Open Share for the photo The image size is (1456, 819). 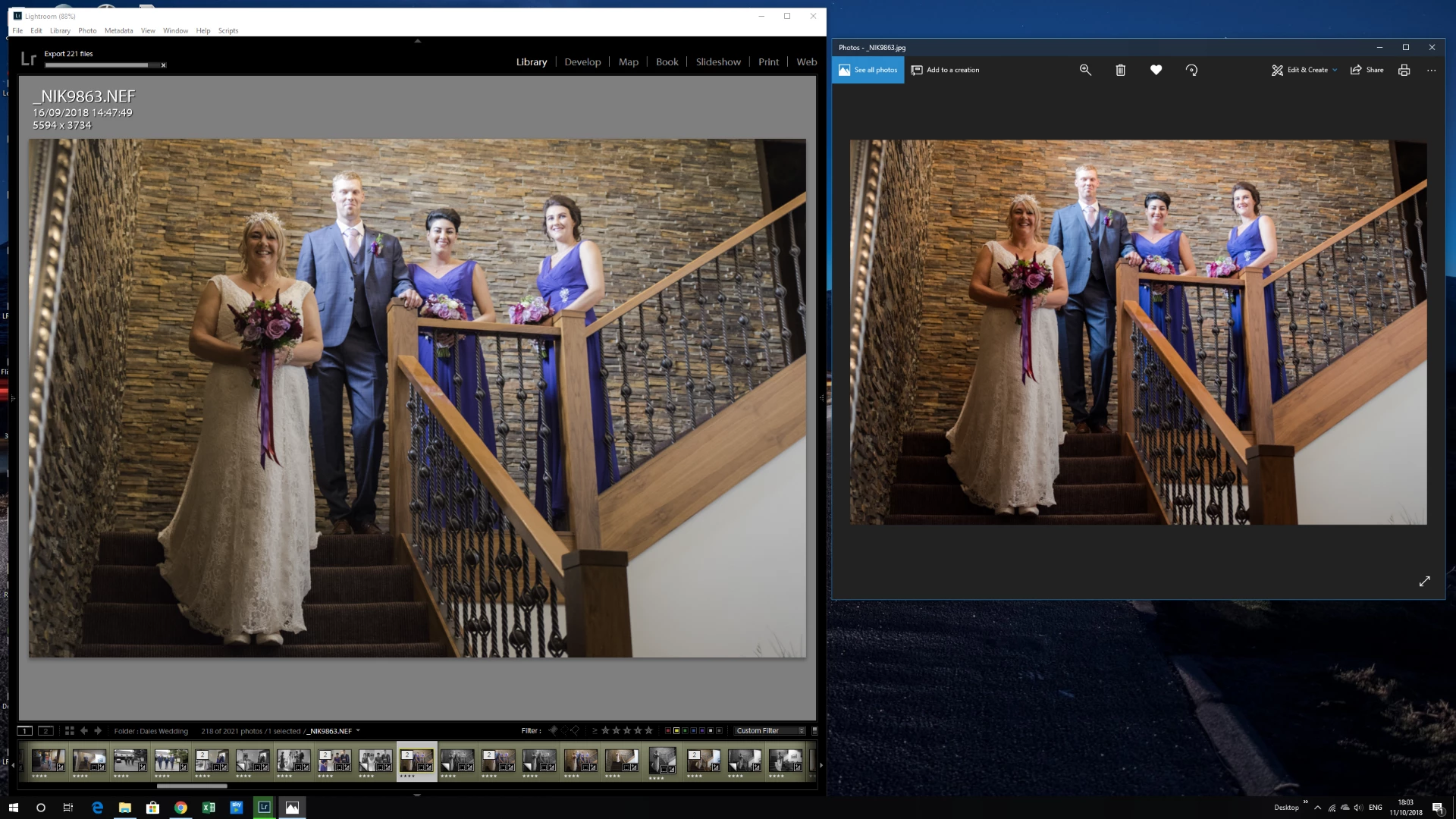[1367, 70]
